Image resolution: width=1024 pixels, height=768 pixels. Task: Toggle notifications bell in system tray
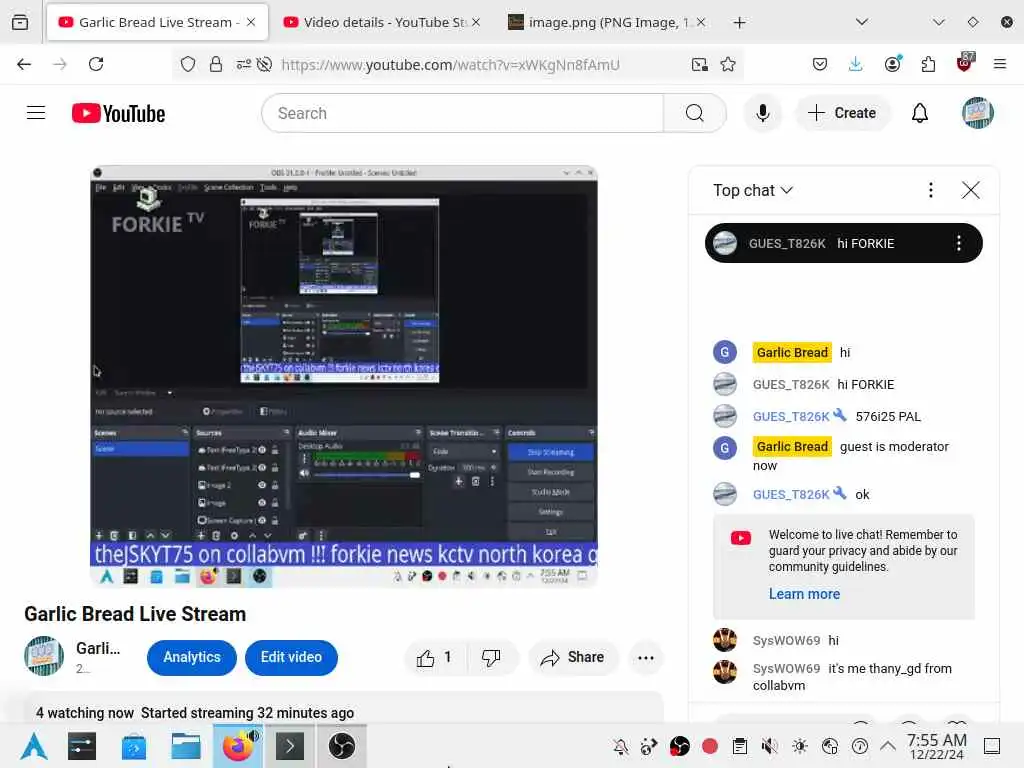click(x=620, y=745)
